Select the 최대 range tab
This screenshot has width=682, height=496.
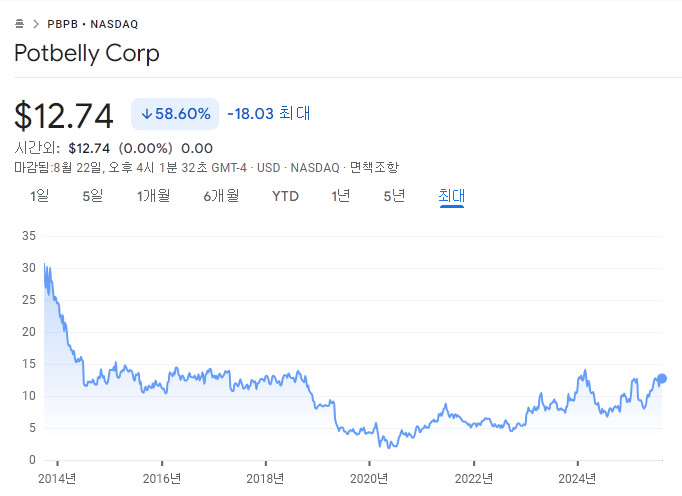[x=451, y=196]
